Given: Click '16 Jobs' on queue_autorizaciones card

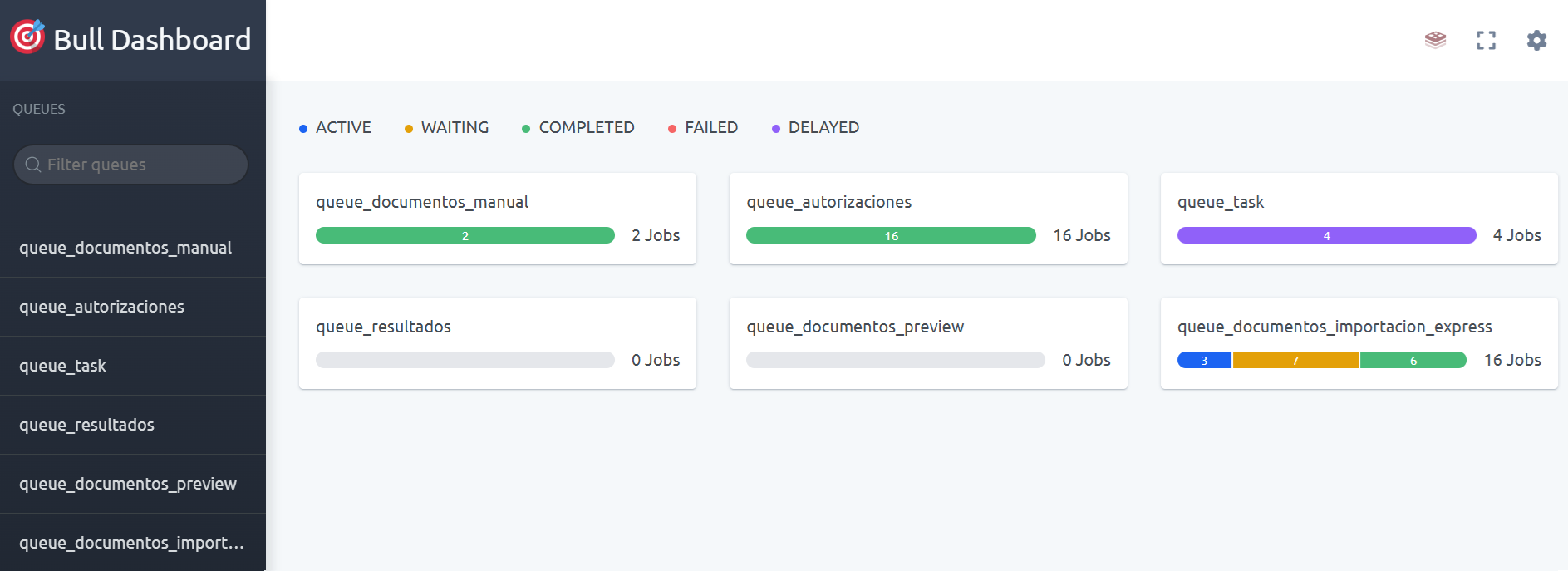Looking at the screenshot, I should (1082, 235).
